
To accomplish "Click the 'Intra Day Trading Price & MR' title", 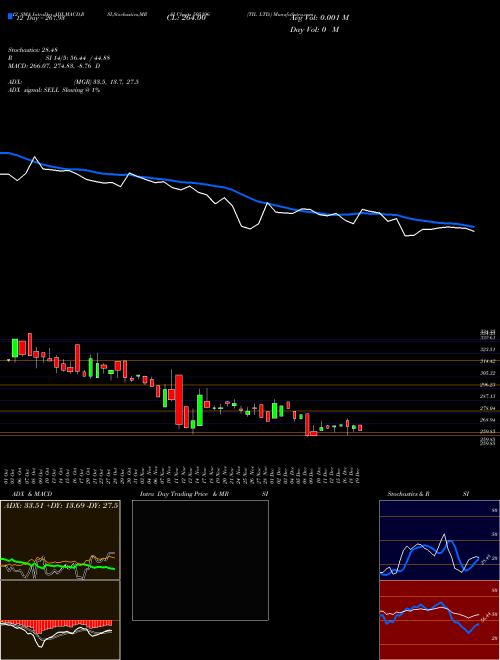I will 185,494.
